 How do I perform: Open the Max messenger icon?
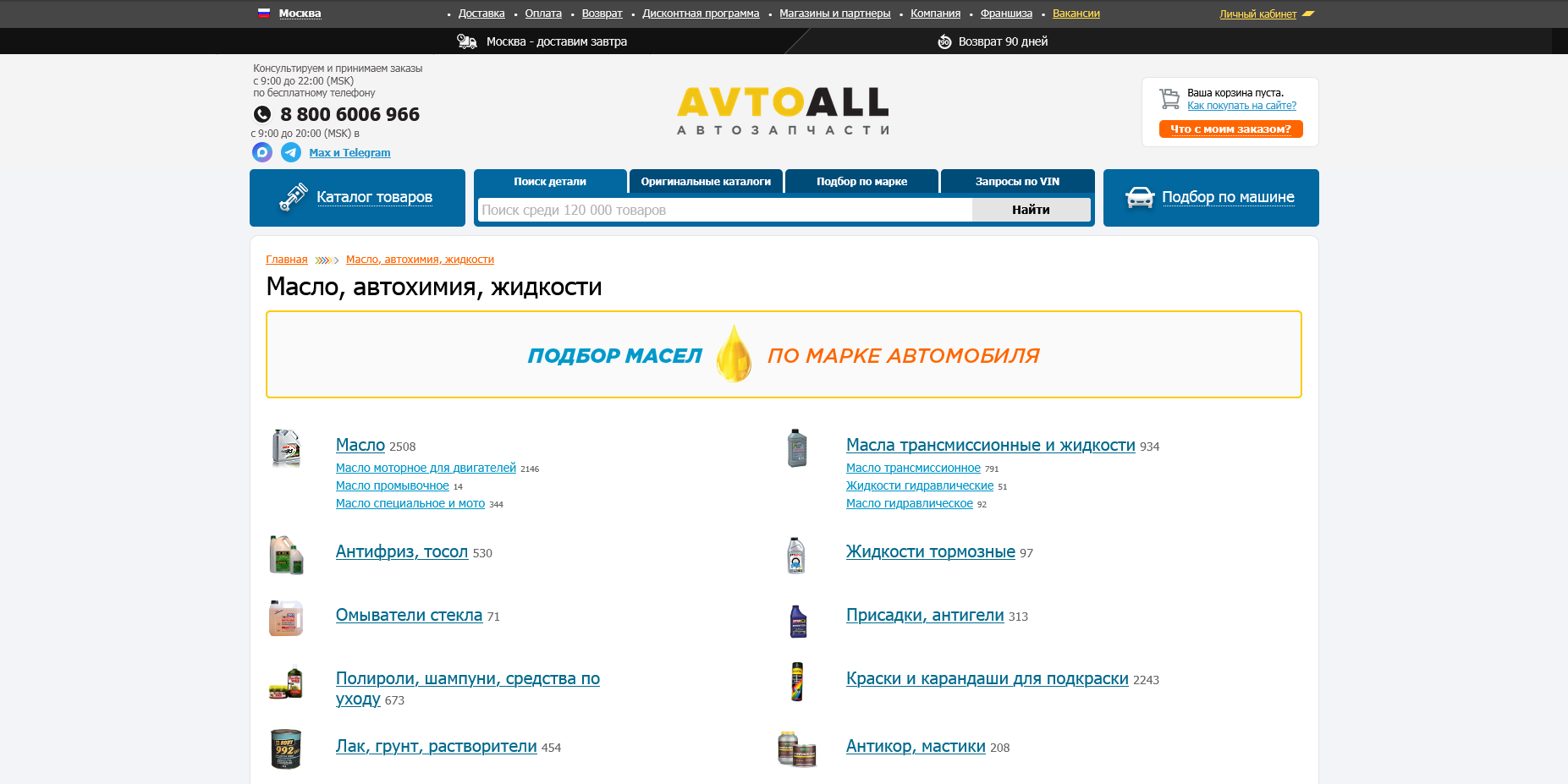(x=262, y=152)
